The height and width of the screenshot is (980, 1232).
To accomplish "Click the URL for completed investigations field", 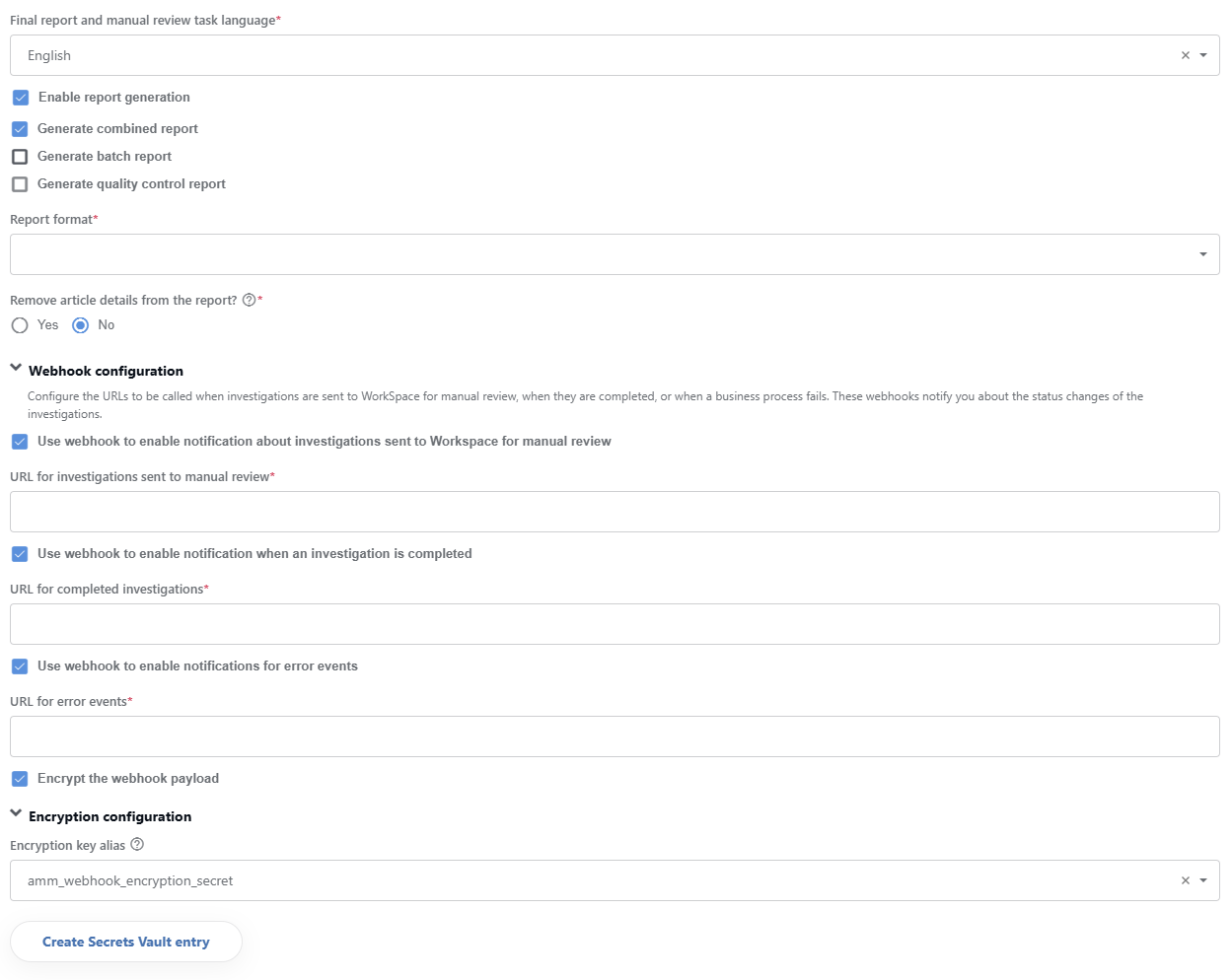I will [x=615, y=624].
